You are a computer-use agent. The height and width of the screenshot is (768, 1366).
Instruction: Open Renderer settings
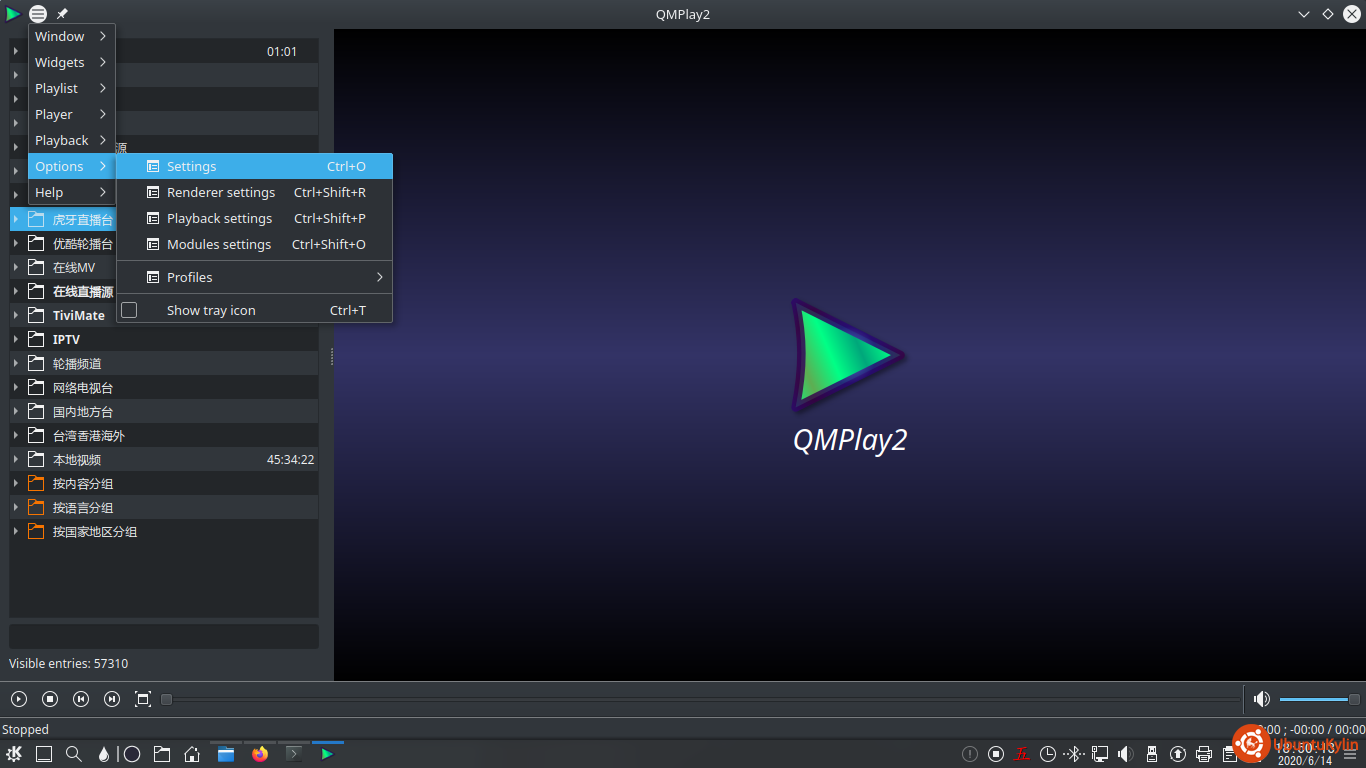click(255, 192)
